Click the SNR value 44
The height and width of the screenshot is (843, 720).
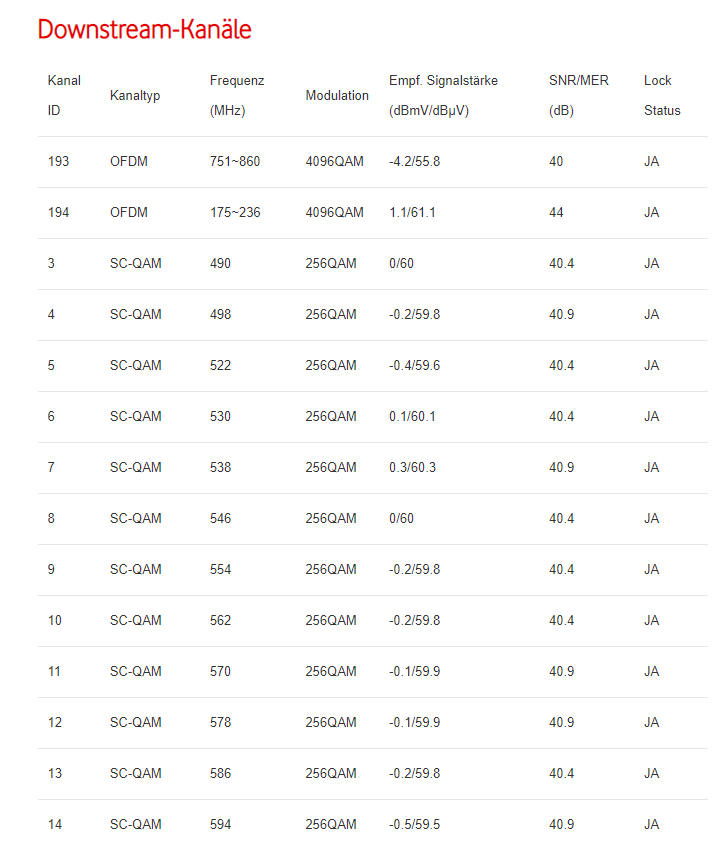pos(557,212)
